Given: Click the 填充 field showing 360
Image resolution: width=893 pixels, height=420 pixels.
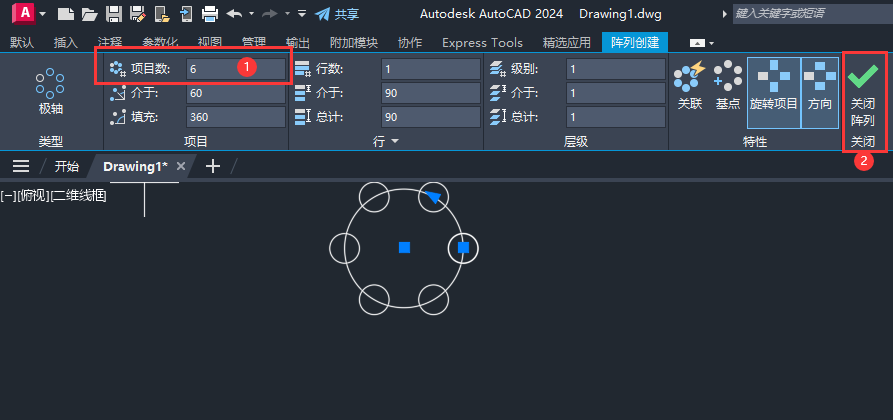Looking at the screenshot, I should pos(236,117).
